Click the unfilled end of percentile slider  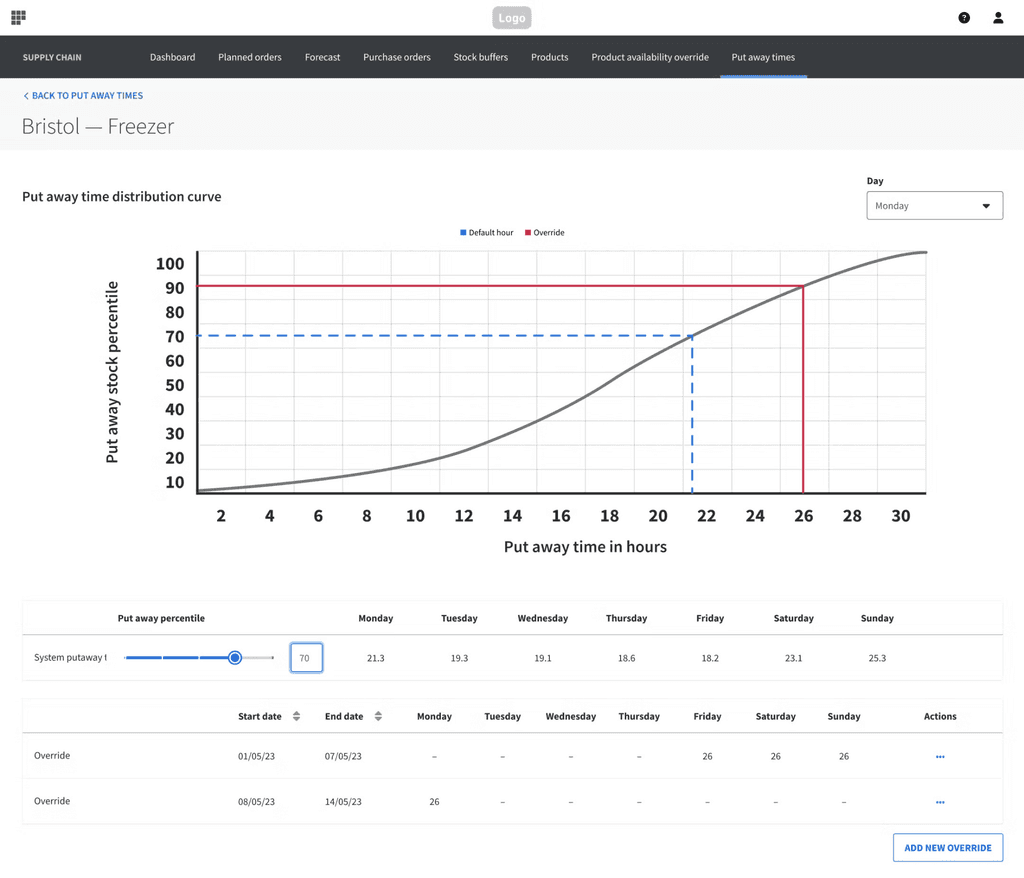coord(258,658)
